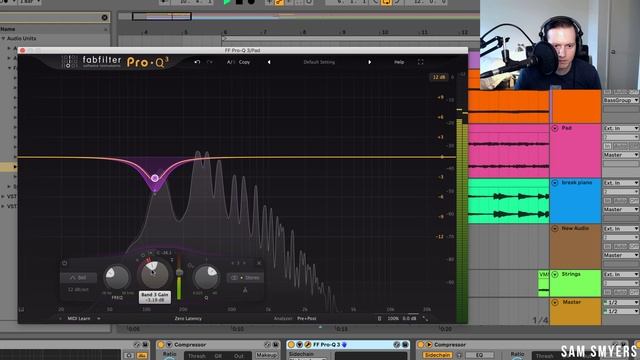Fold the break piano track
The image size is (640, 360).
tap(555, 183)
